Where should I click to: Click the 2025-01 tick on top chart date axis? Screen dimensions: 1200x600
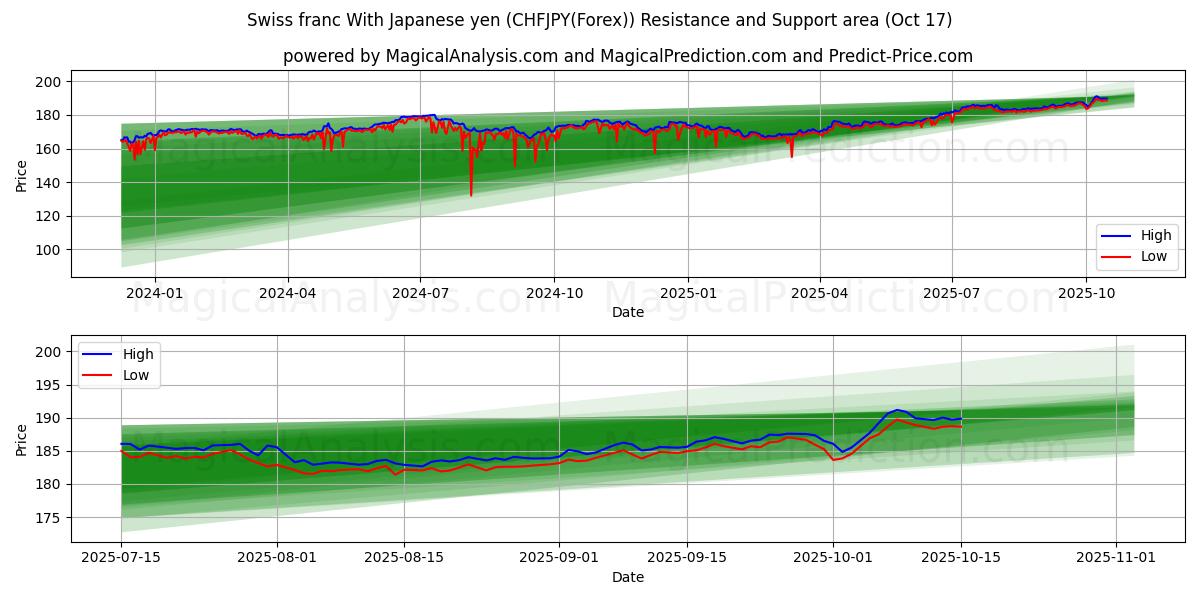click(688, 293)
